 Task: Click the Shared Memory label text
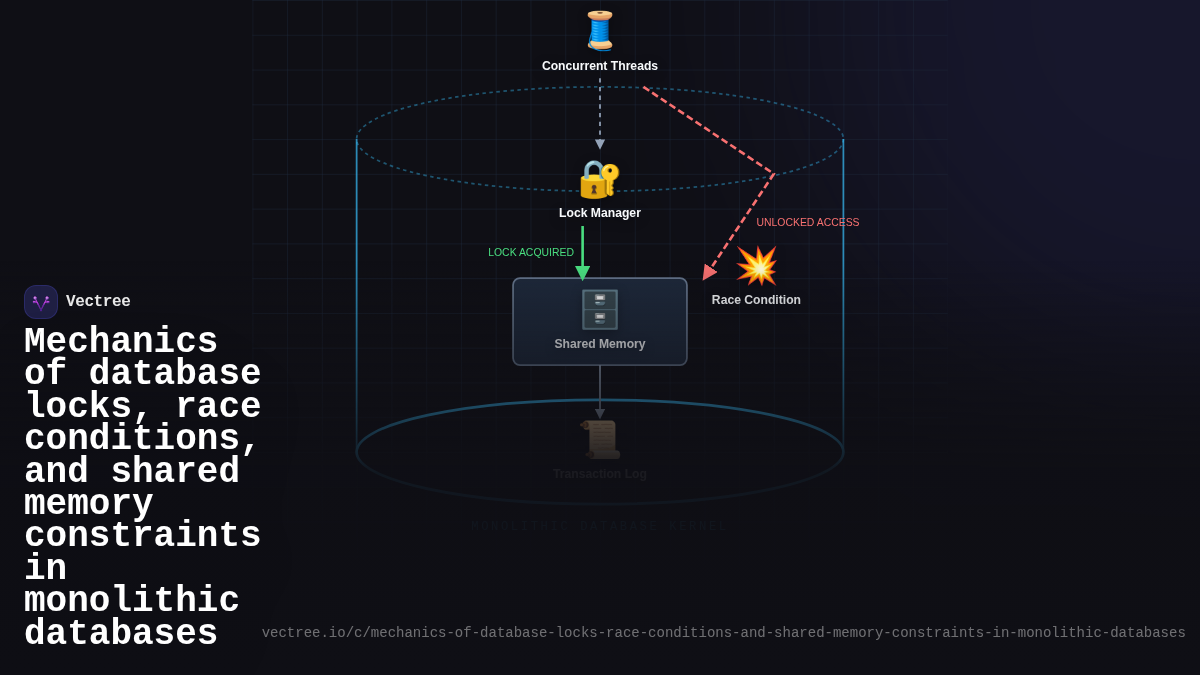tap(600, 344)
